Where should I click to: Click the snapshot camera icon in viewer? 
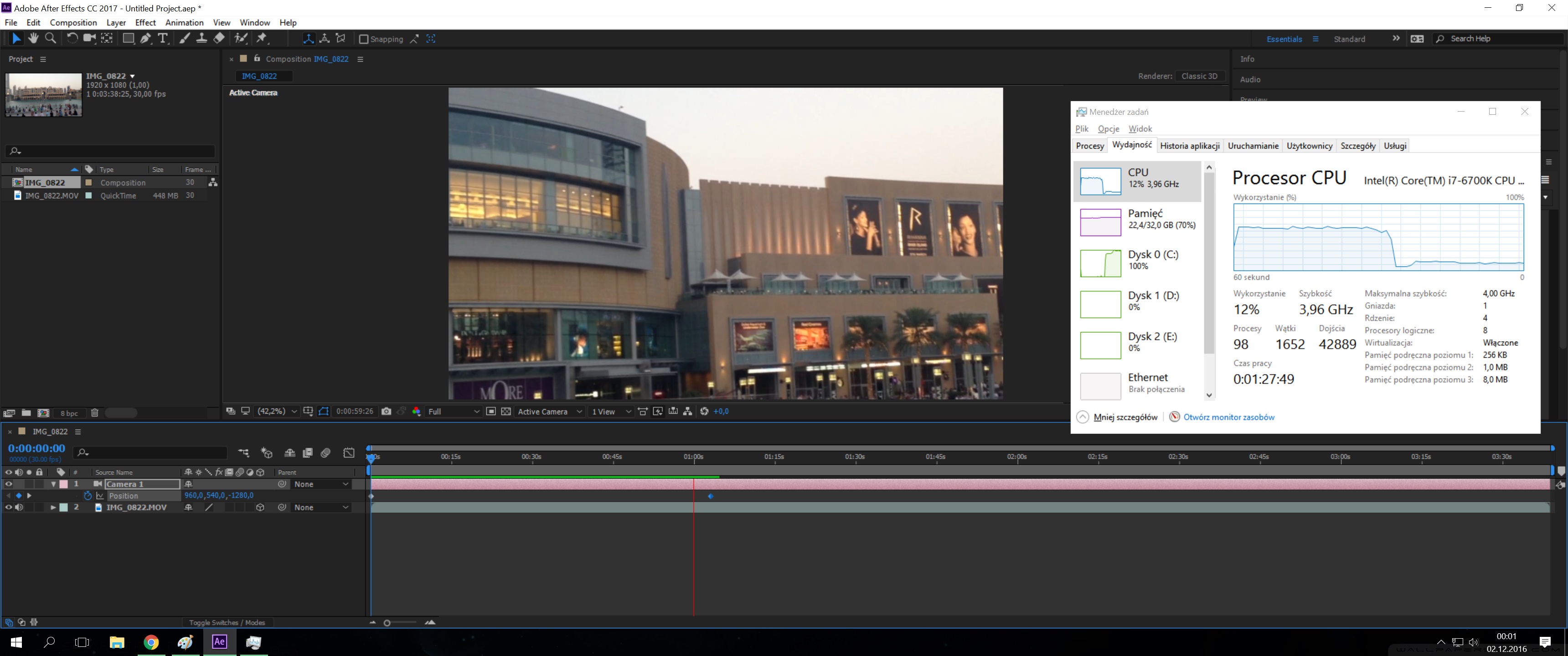pyautogui.click(x=386, y=411)
